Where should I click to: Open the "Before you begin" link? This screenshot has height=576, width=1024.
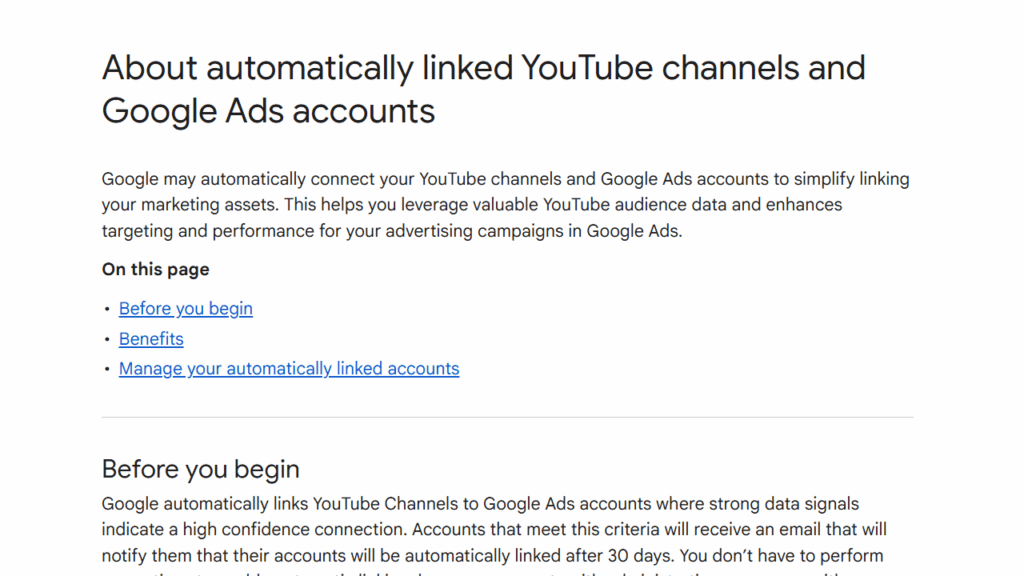click(x=185, y=309)
